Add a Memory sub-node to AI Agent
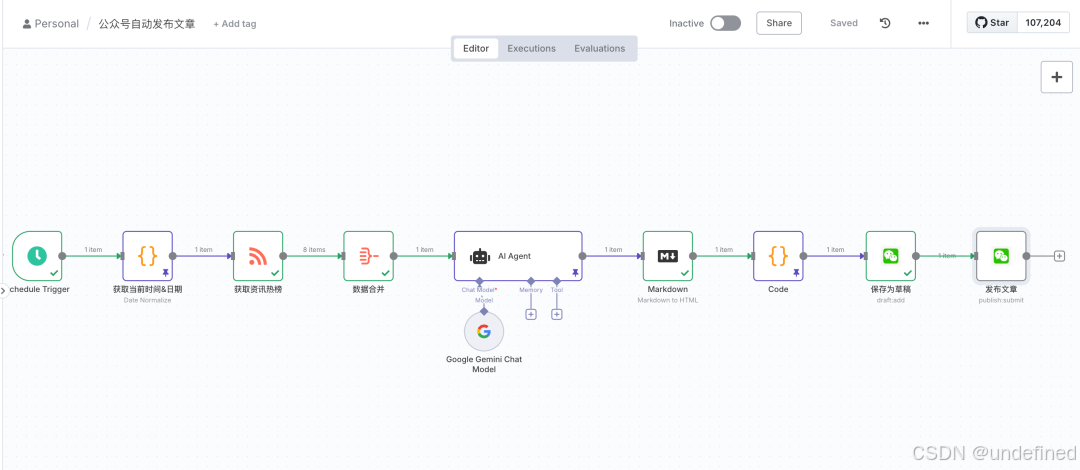This screenshot has width=1080, height=470. (x=531, y=314)
